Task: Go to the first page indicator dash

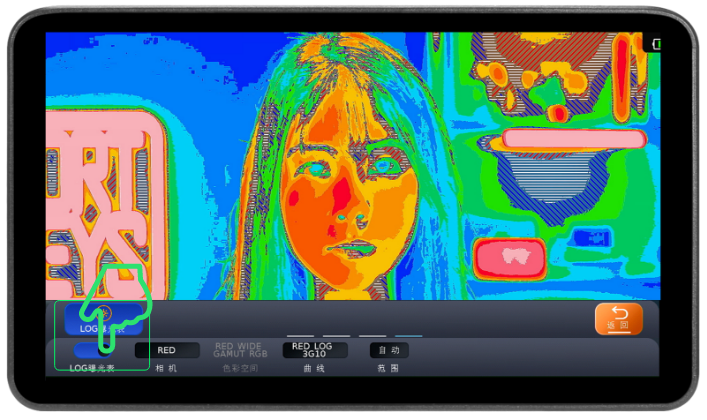Action: pyautogui.click(x=301, y=336)
